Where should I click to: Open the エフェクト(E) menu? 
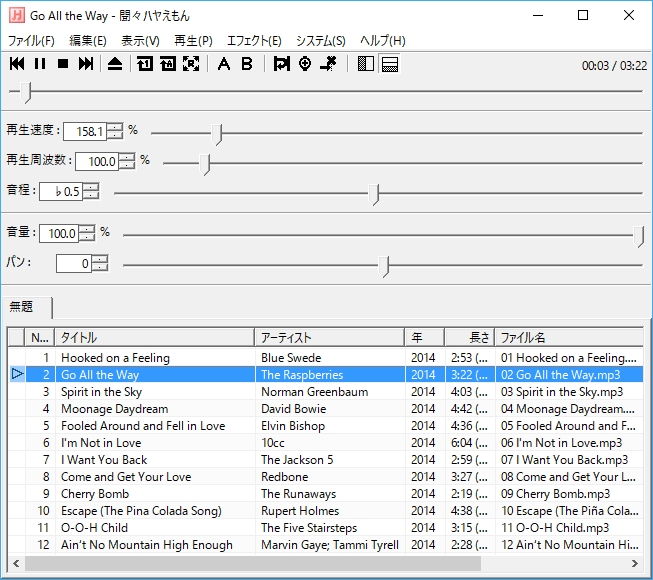click(x=254, y=41)
